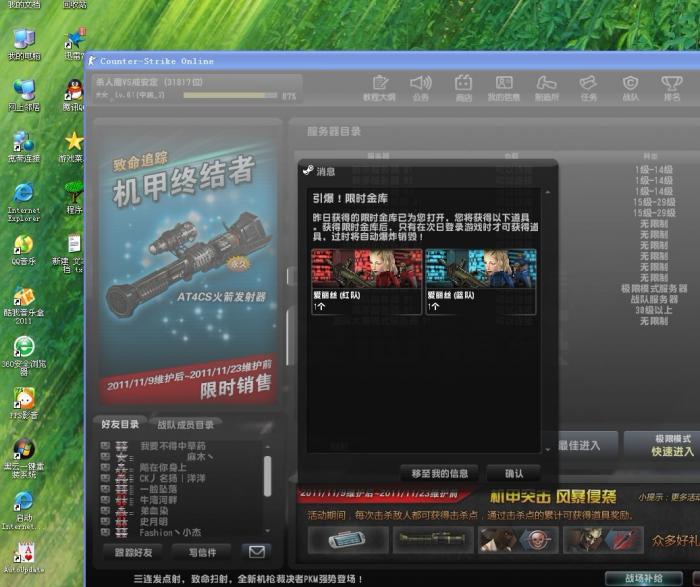Open 网上邻居 Network Neighborhood desktop icon

pyautogui.click(x=24, y=95)
